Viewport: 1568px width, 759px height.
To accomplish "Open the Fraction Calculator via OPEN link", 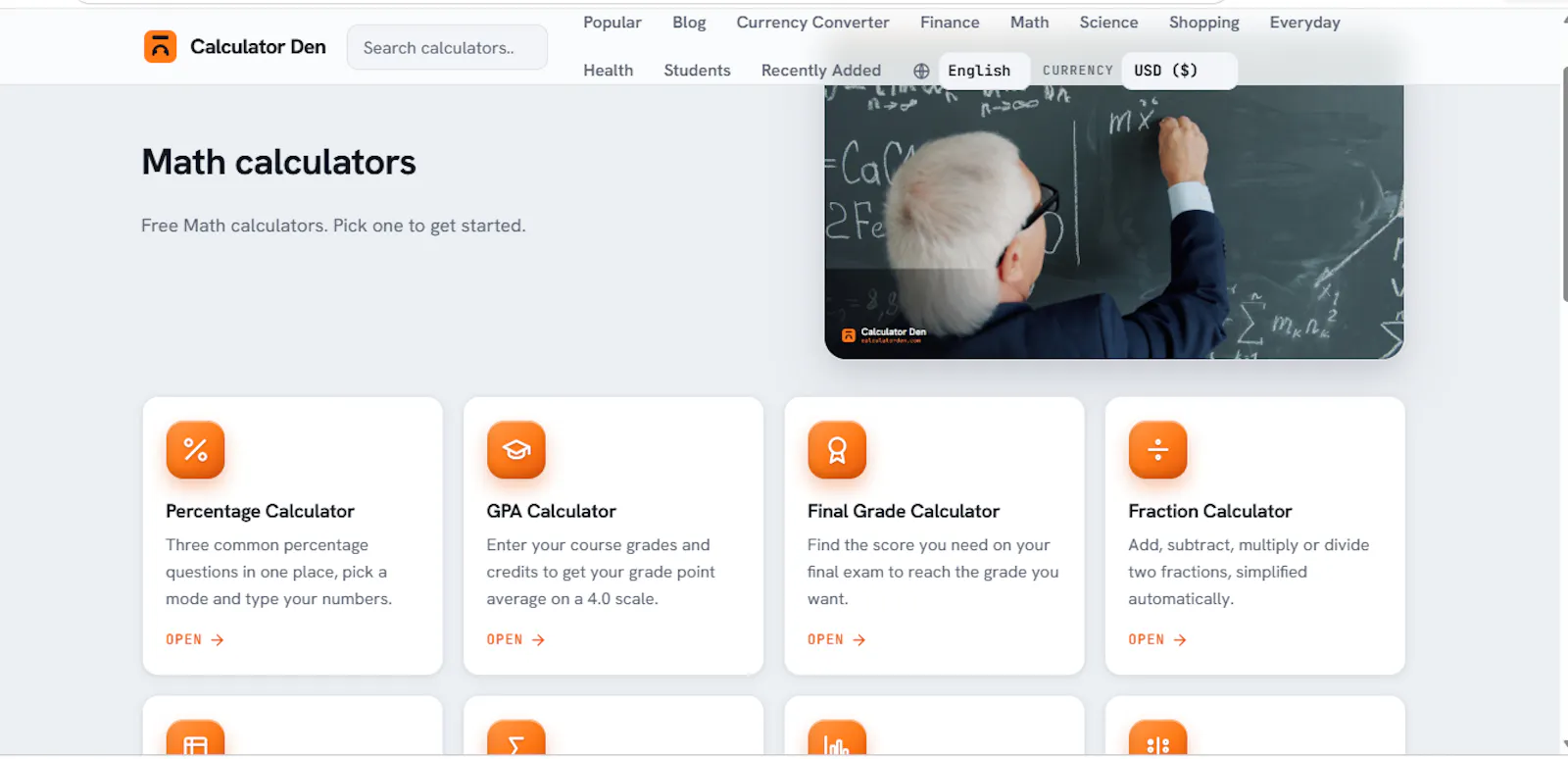I will coord(1157,639).
